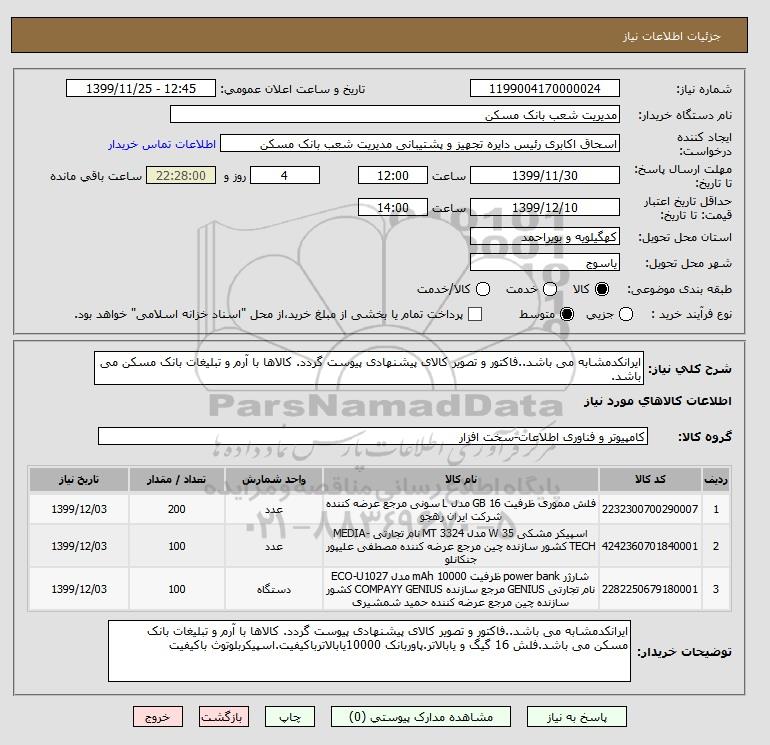Click need date 1399/12/03 in row 2
Viewport: 770px width, 745px height.
(79, 546)
